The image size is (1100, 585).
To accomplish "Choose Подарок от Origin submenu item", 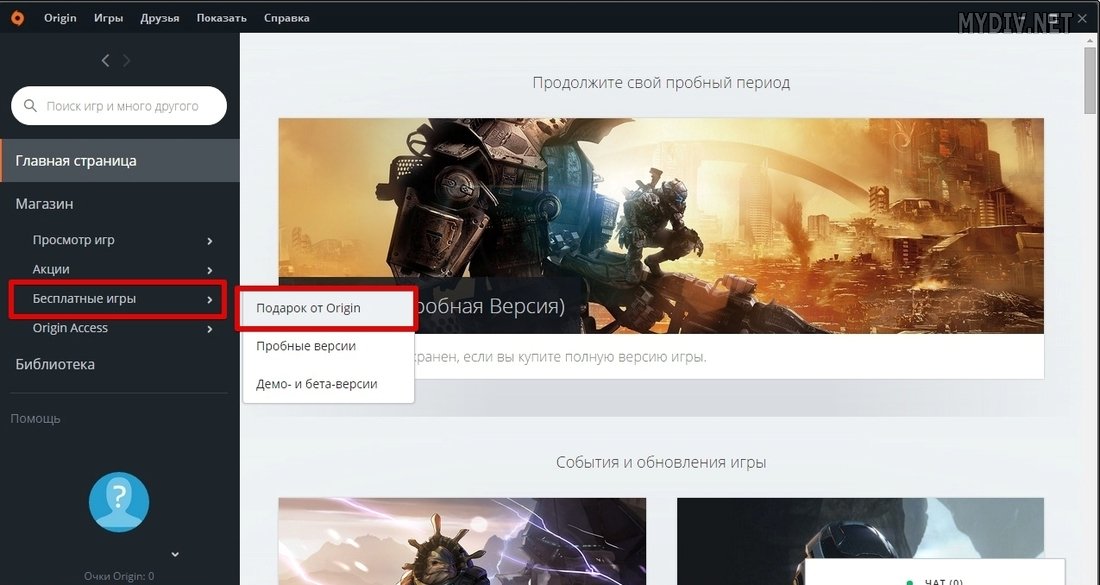I will (328, 308).
